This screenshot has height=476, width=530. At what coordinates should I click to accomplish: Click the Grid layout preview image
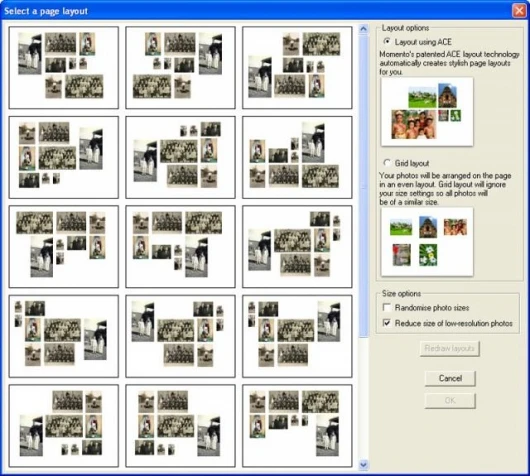(x=427, y=242)
